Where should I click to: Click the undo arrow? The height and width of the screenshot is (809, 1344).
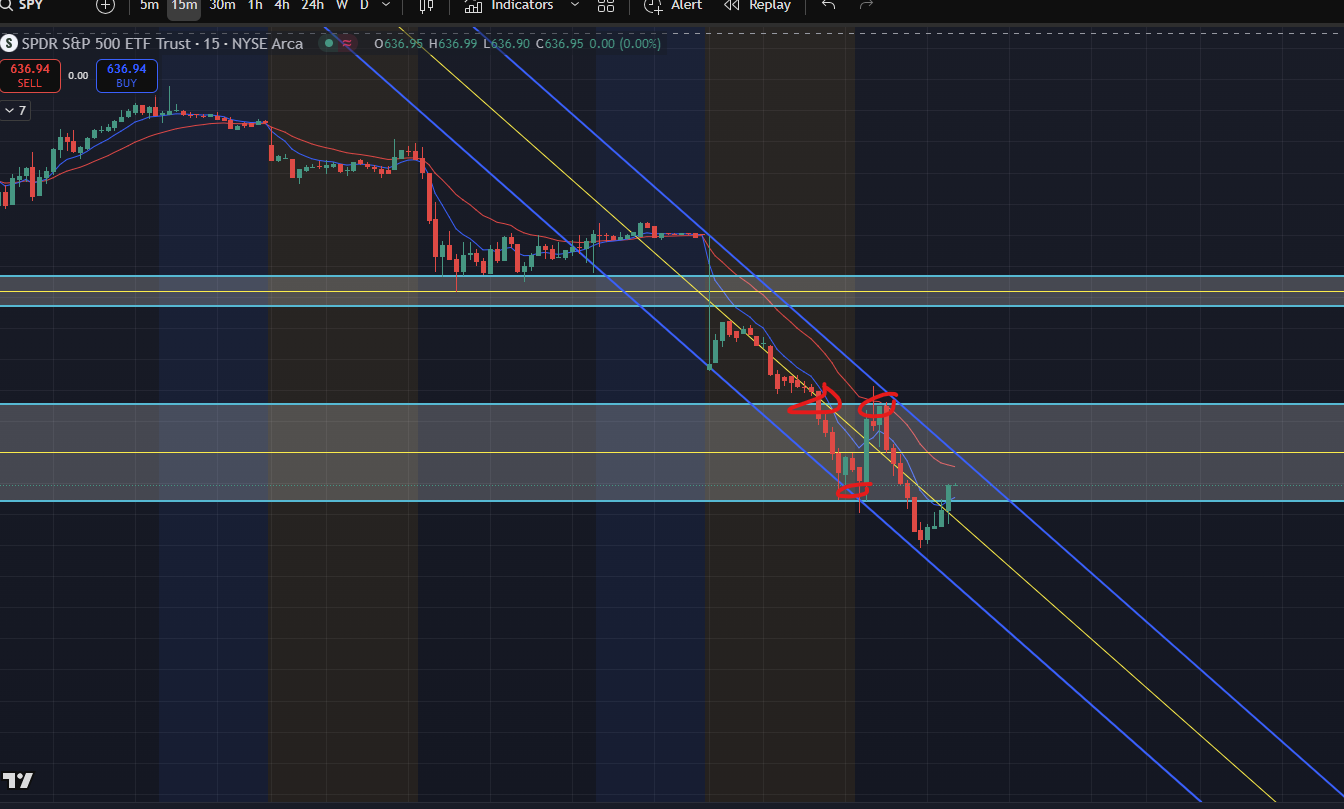828,5
